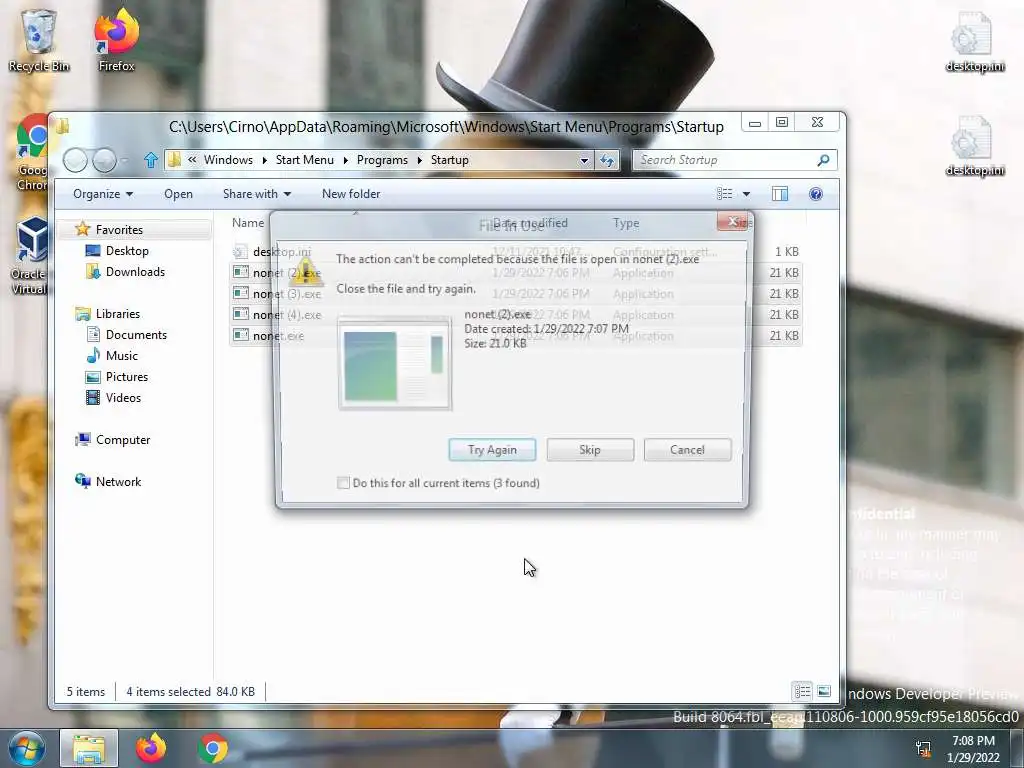Click the Startup breadcrumb segment

click(449, 160)
